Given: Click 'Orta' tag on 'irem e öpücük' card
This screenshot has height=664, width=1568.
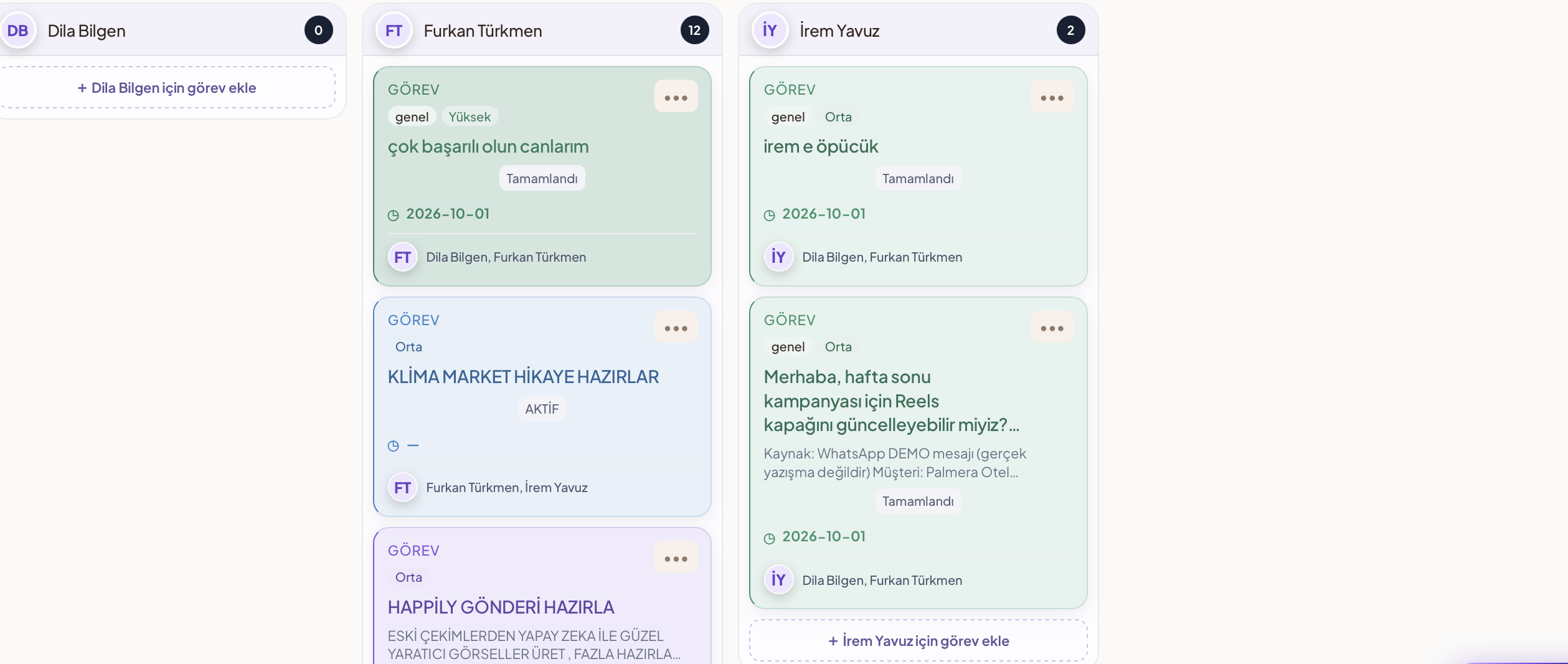Looking at the screenshot, I should click(x=838, y=117).
